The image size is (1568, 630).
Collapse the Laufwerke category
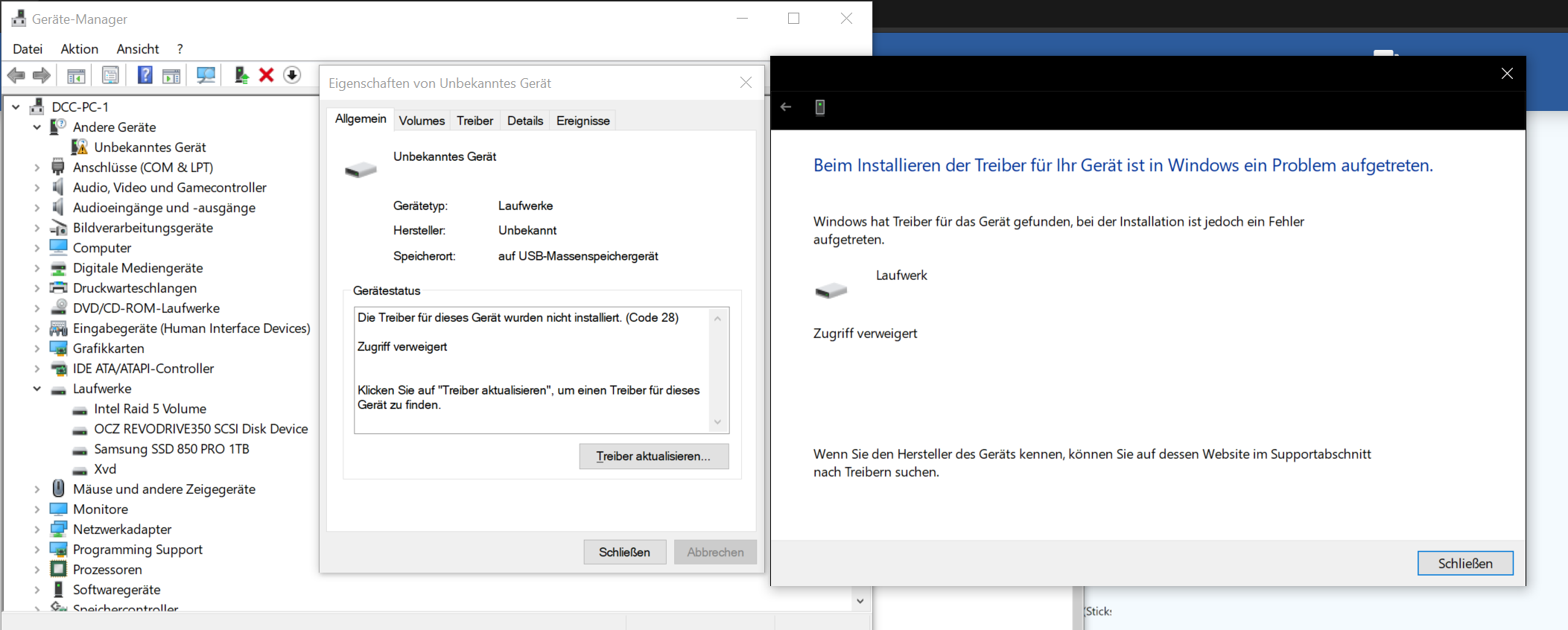click(x=36, y=389)
